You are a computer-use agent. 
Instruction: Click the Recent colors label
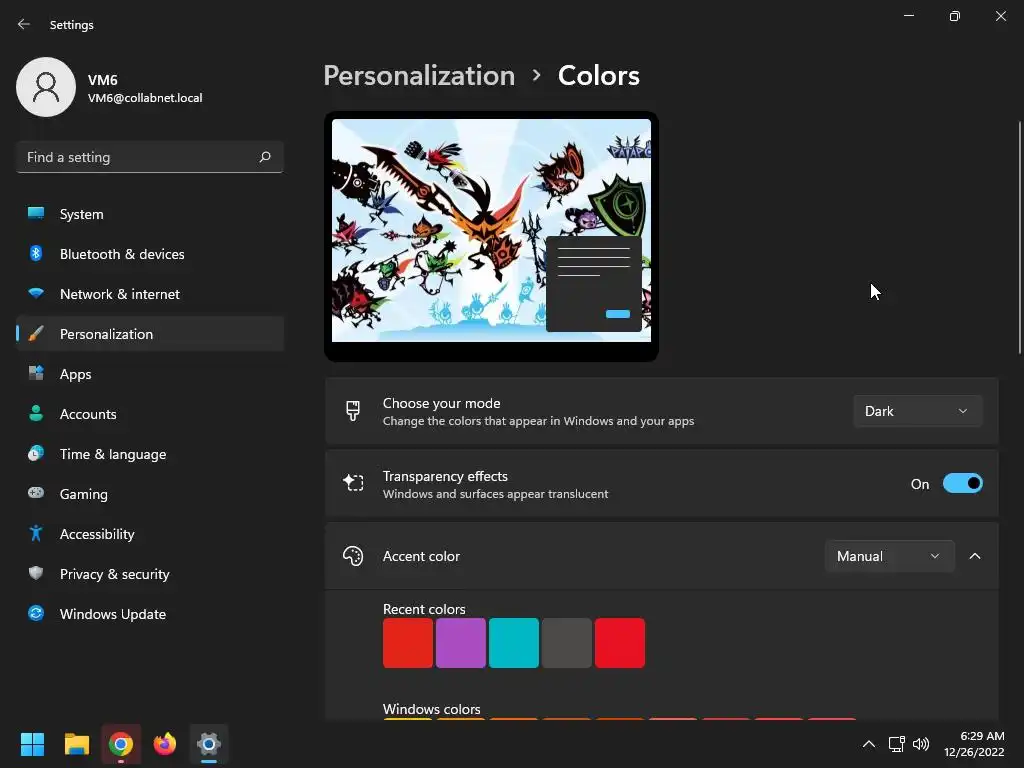pyautogui.click(x=424, y=609)
